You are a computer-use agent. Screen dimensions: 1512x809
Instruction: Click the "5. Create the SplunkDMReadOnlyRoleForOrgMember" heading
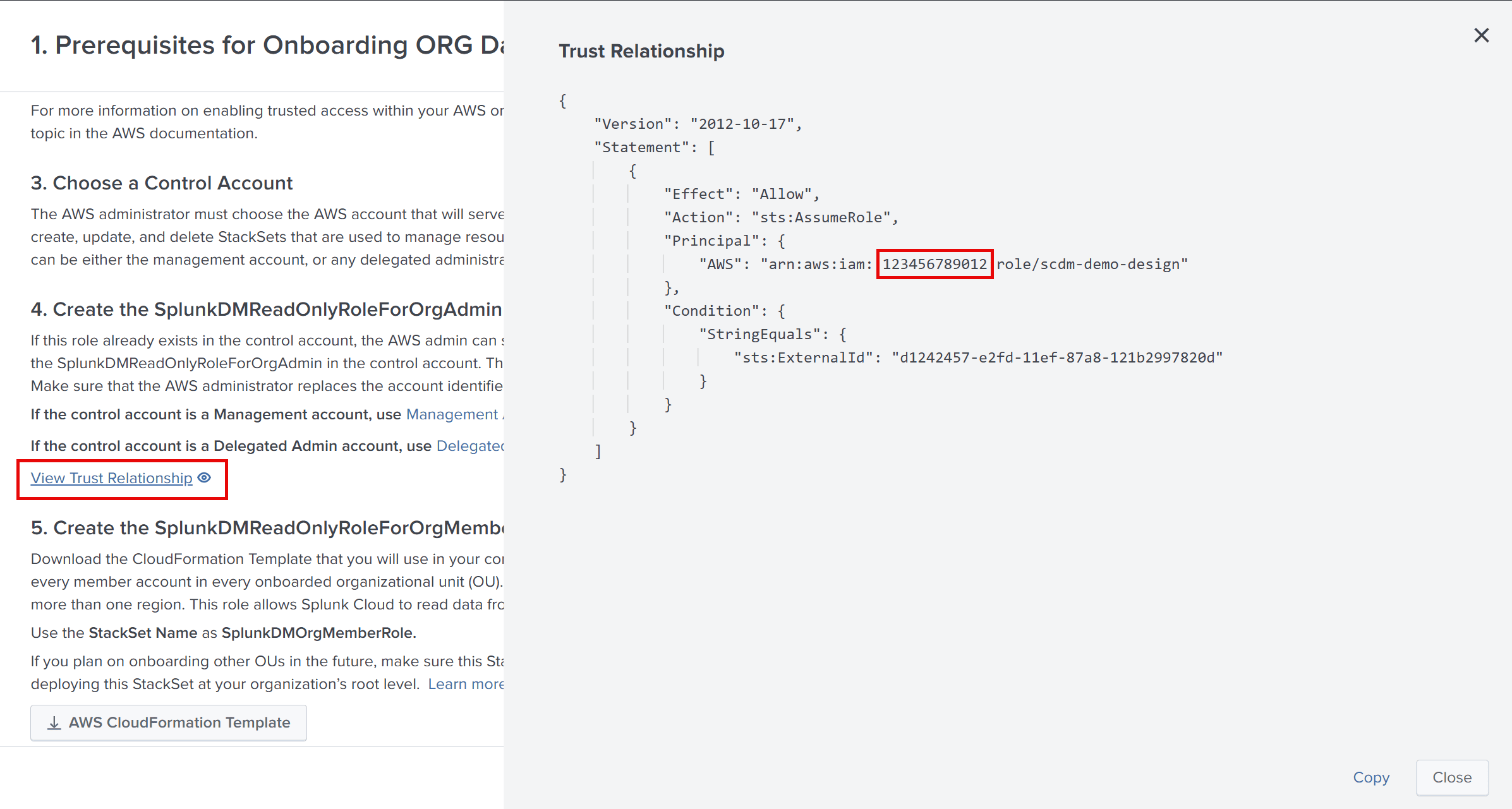267,528
